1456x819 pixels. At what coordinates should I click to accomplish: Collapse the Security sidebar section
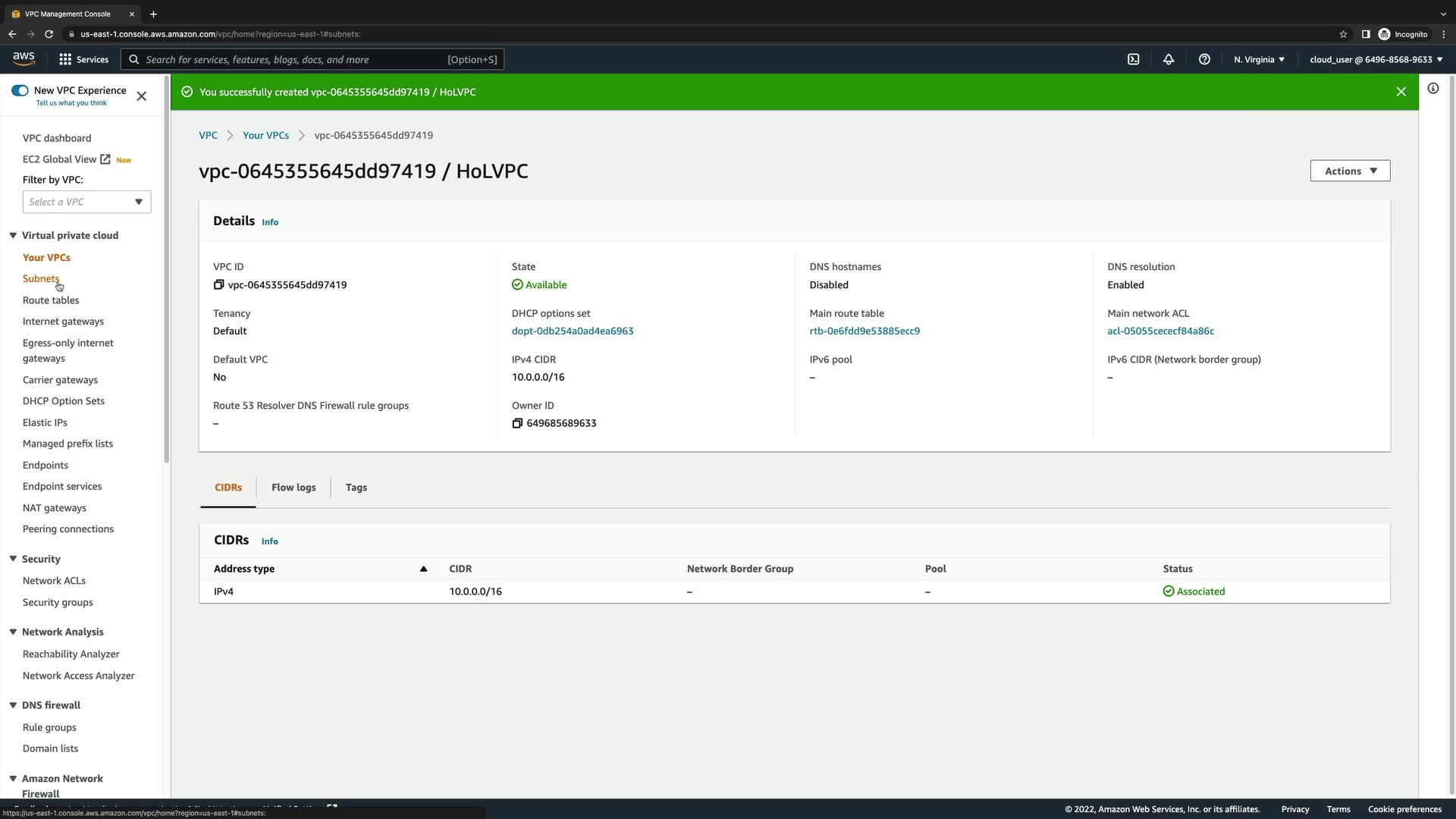tap(13, 559)
